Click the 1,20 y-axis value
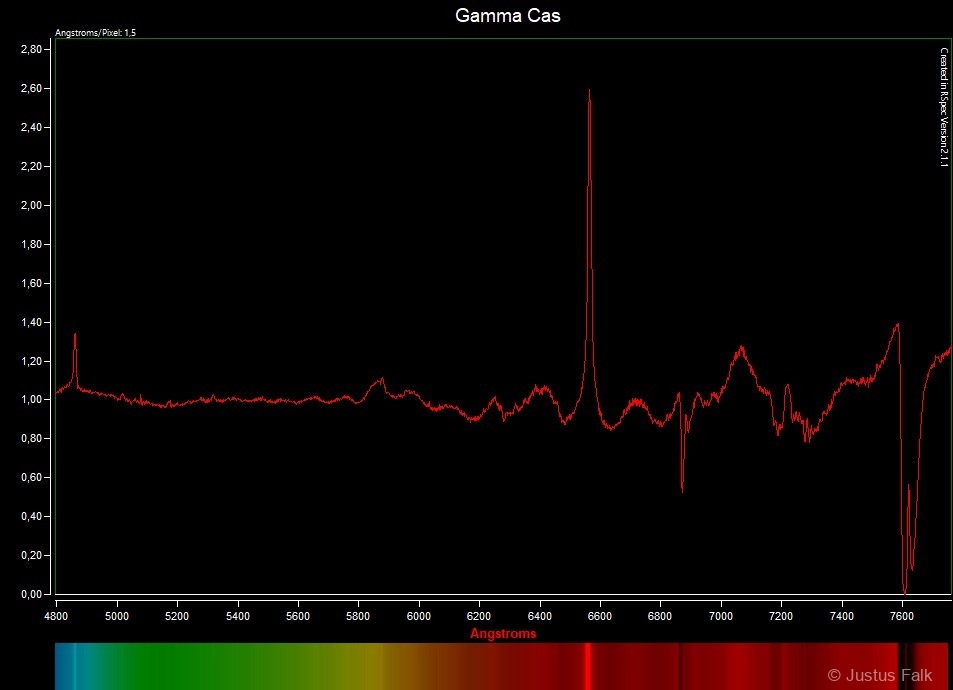 tap(31, 361)
